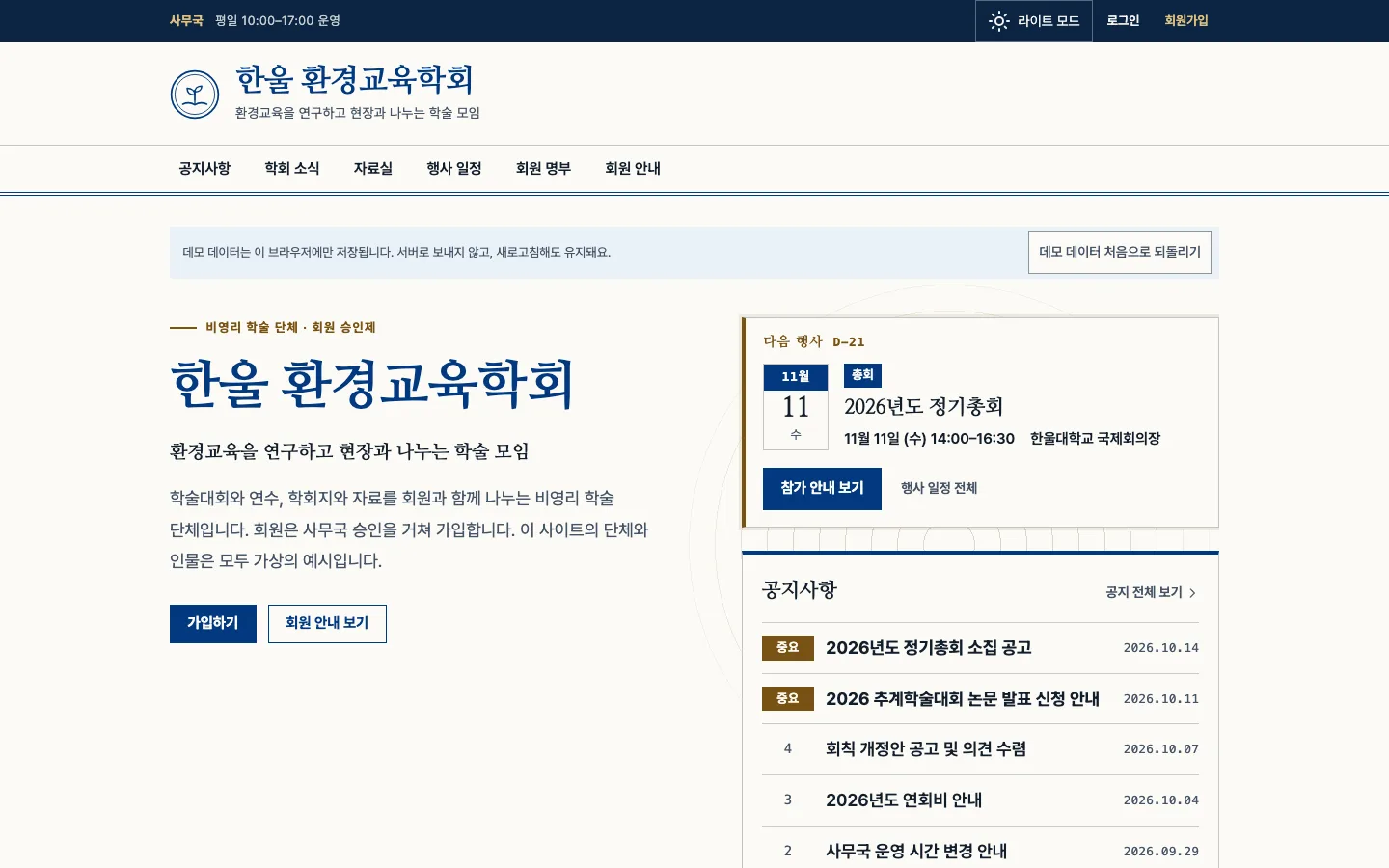The width and height of the screenshot is (1389, 868).
Task: Open notice 2026년도 연회비 안내
Action: (x=904, y=800)
